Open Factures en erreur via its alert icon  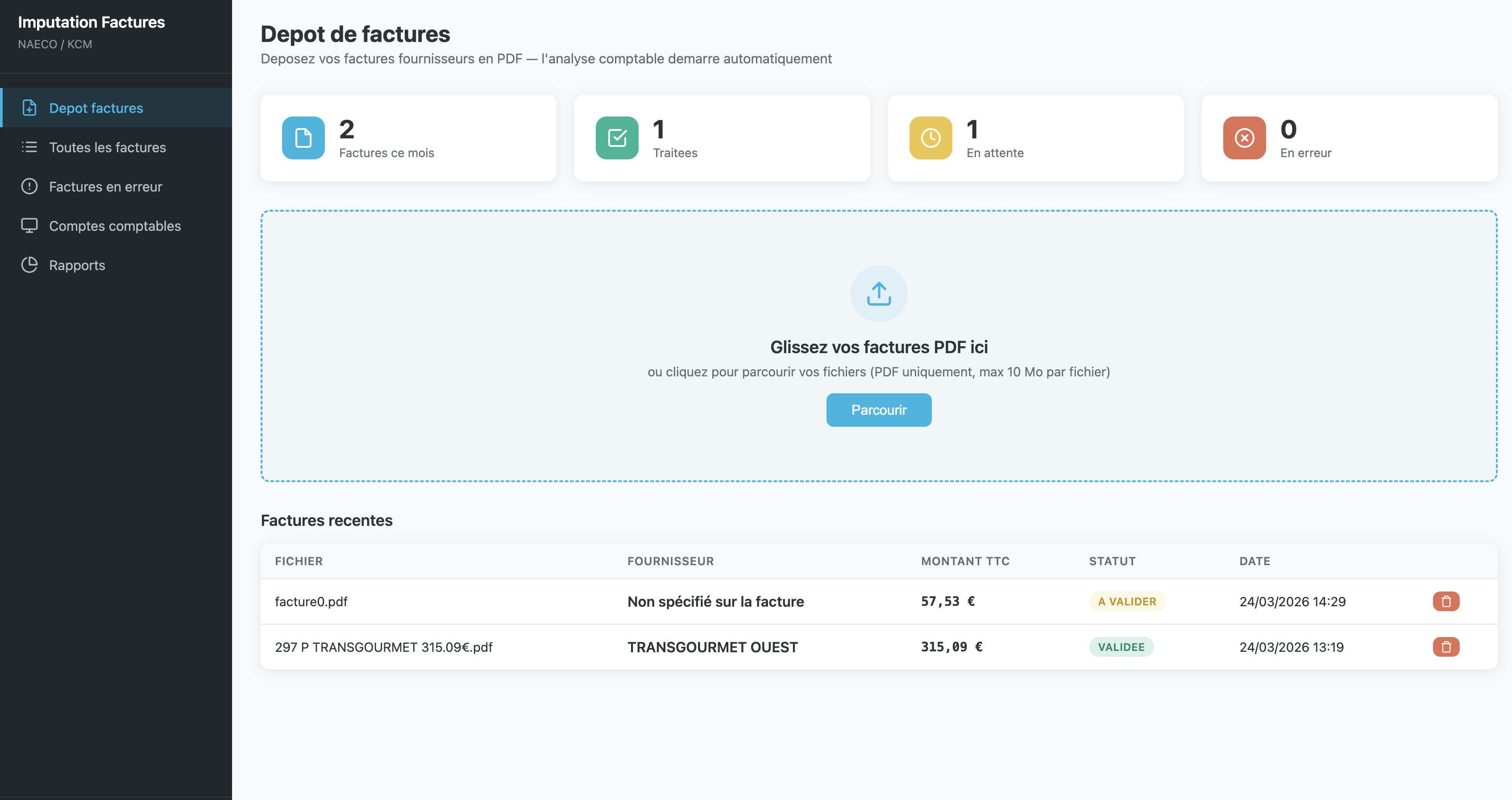[30, 187]
